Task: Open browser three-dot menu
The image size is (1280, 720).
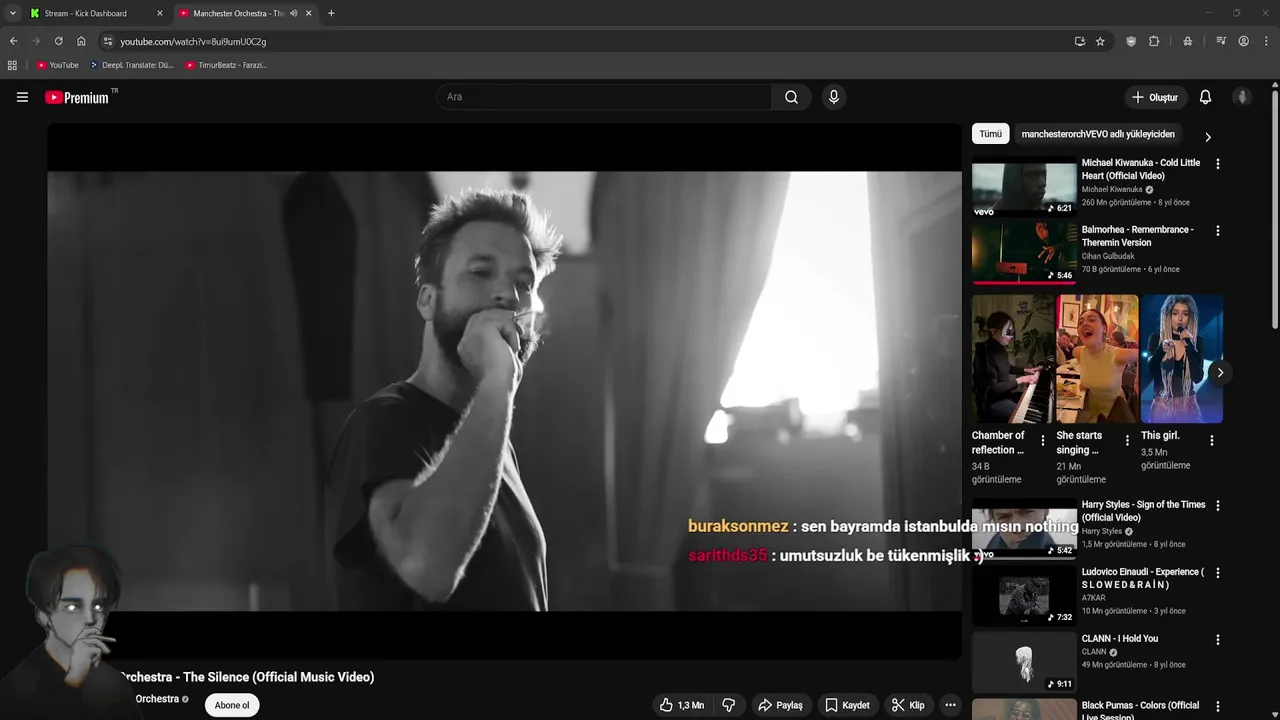Action: pyautogui.click(x=1266, y=41)
